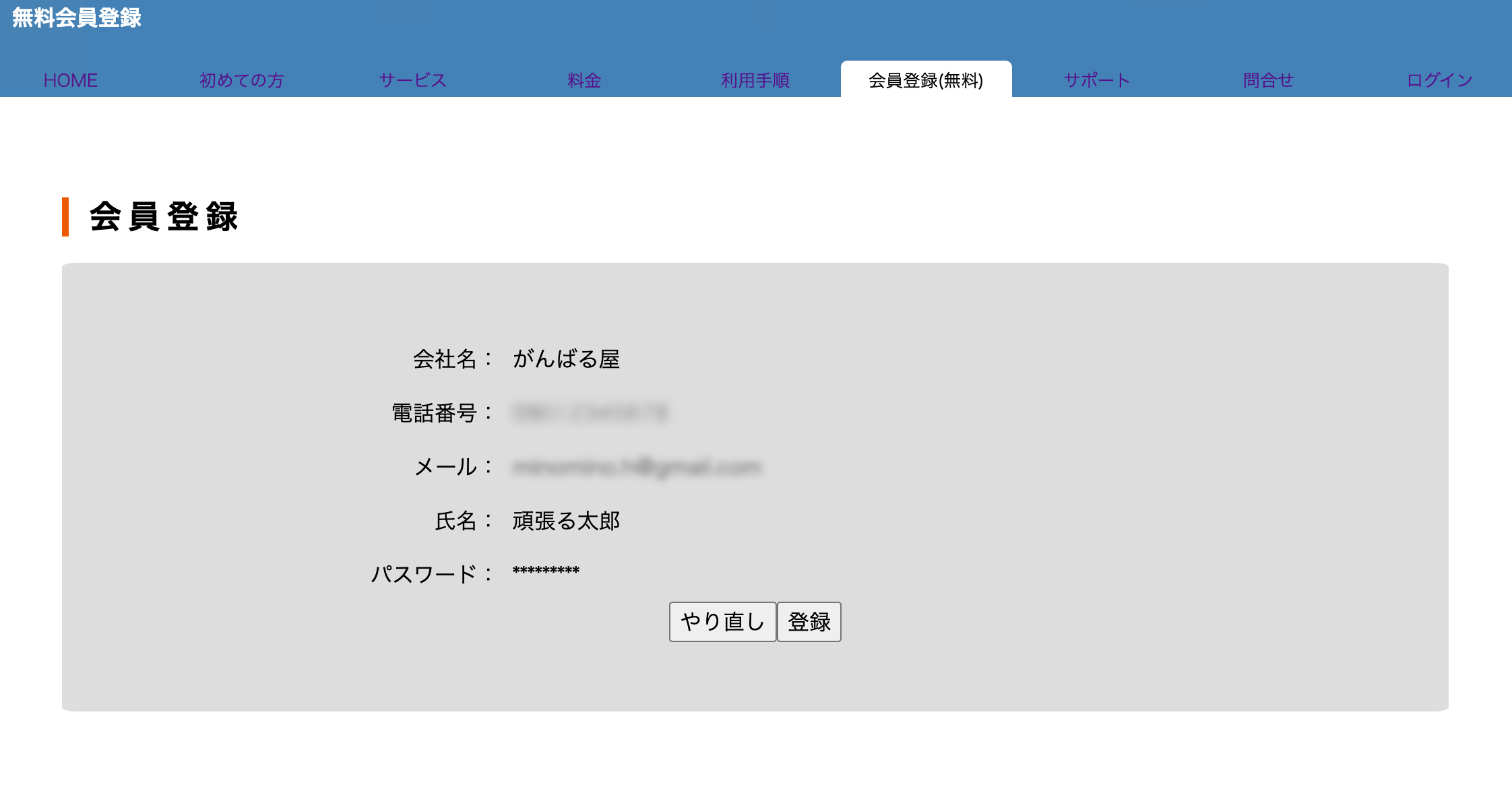
Task: Click the 登録 button
Action: 809,621
